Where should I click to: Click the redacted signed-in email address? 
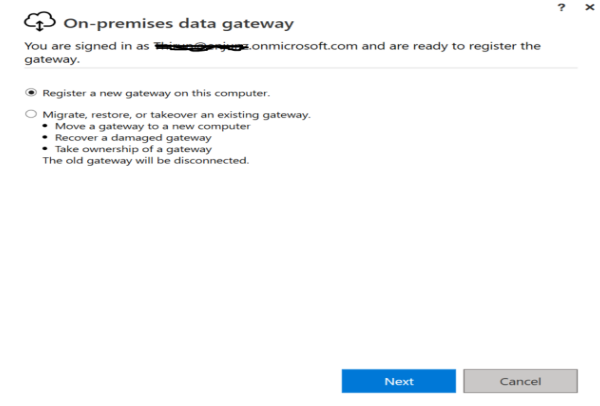pos(201,46)
